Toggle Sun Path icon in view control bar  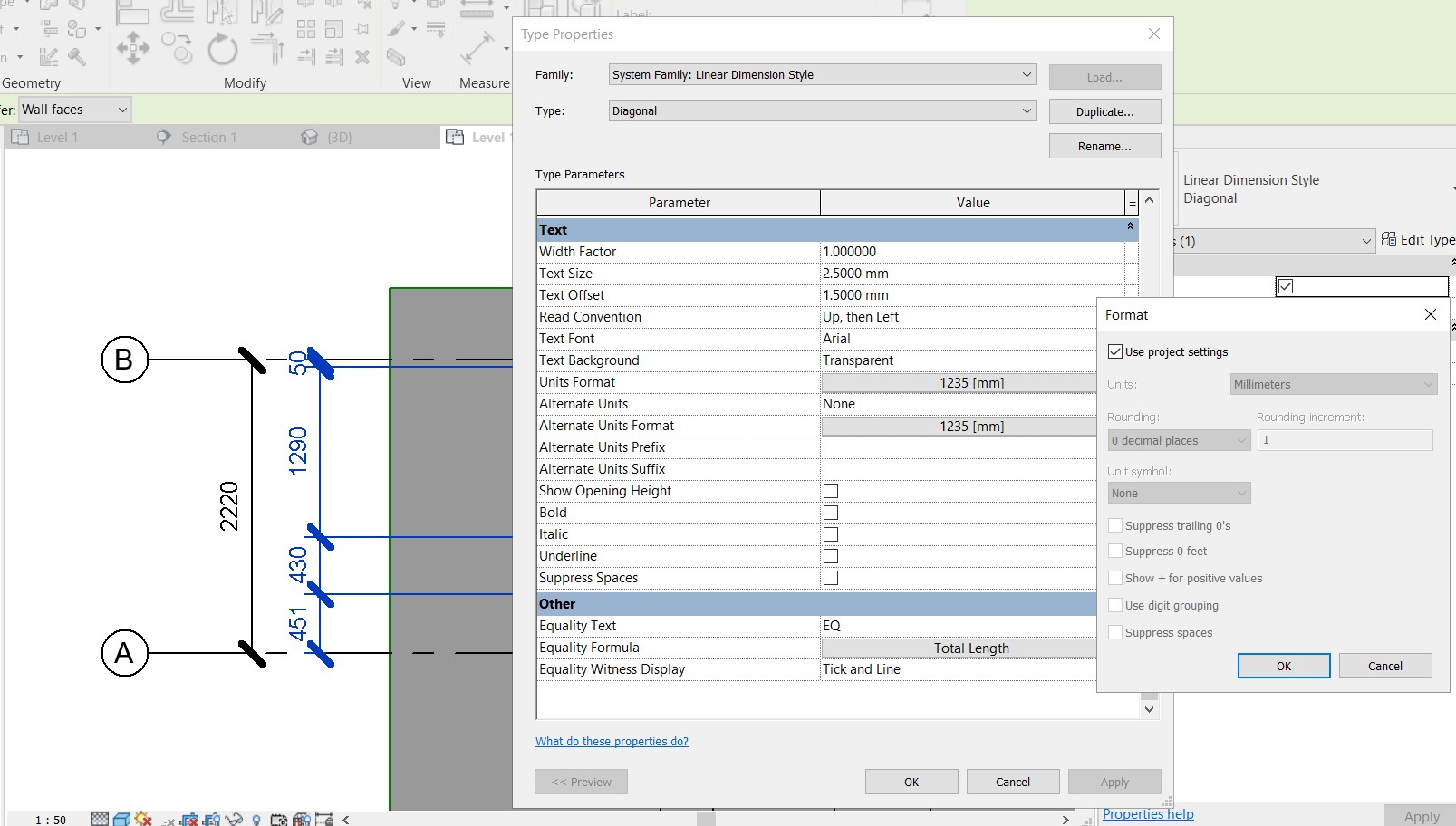click(143, 819)
